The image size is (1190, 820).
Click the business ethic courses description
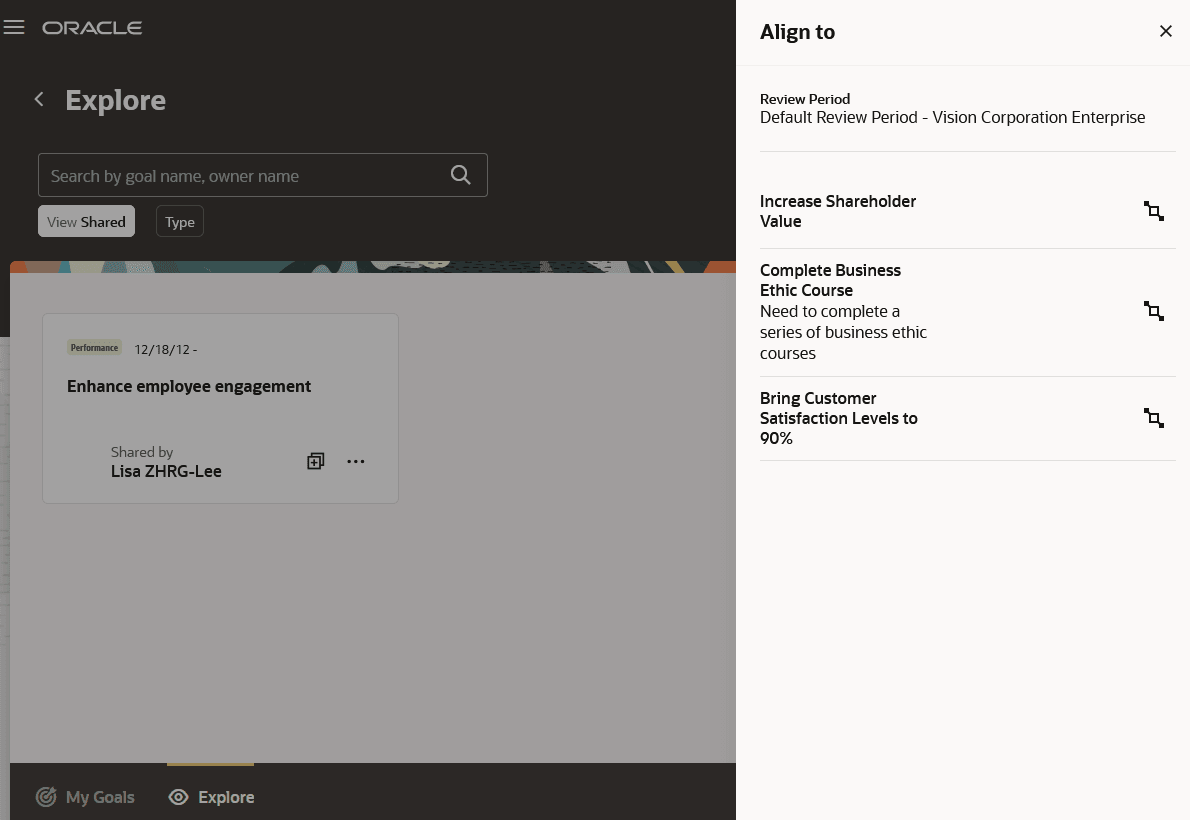[x=843, y=333]
